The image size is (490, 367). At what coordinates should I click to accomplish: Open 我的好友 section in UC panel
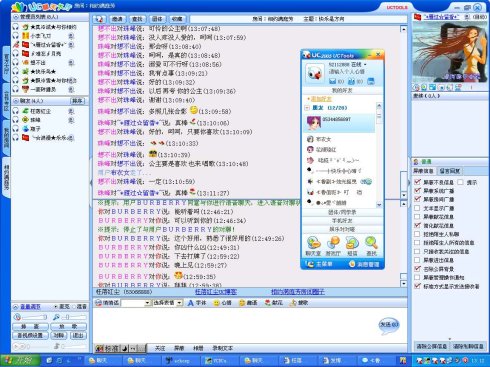click(x=342, y=90)
